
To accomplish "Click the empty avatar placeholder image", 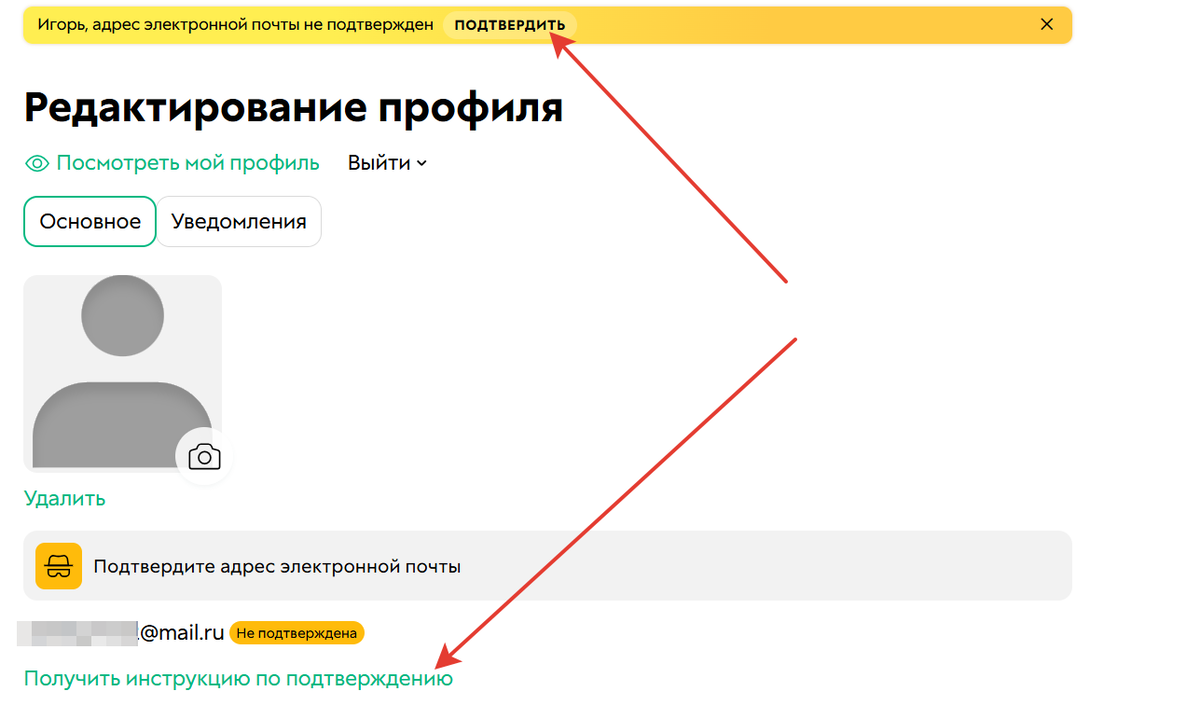I will click(122, 372).
